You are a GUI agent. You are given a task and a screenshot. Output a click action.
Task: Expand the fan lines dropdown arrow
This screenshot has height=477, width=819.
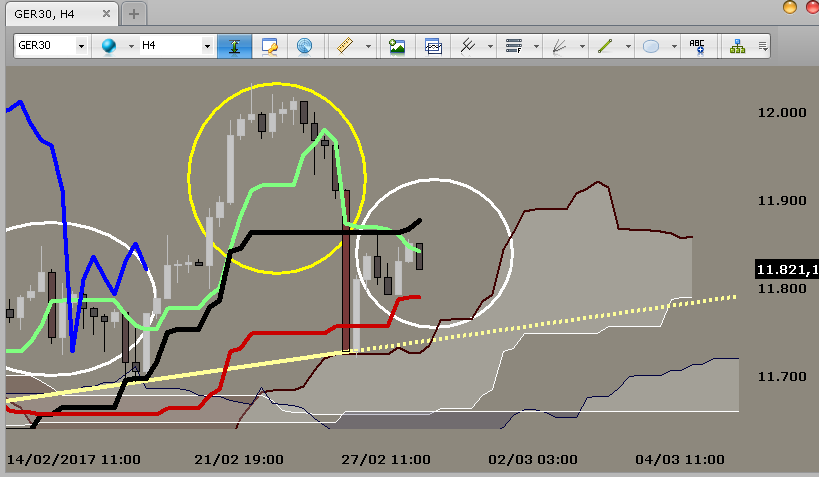click(582, 46)
